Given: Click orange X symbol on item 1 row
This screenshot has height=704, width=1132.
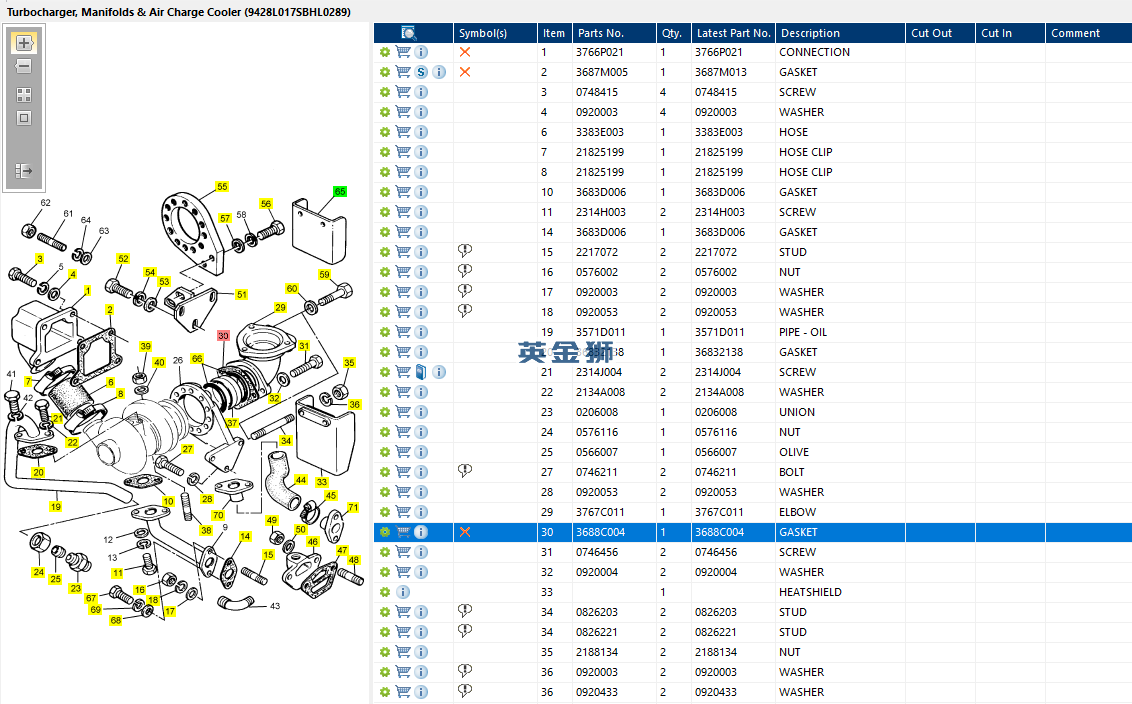Looking at the screenshot, I should click(x=465, y=52).
